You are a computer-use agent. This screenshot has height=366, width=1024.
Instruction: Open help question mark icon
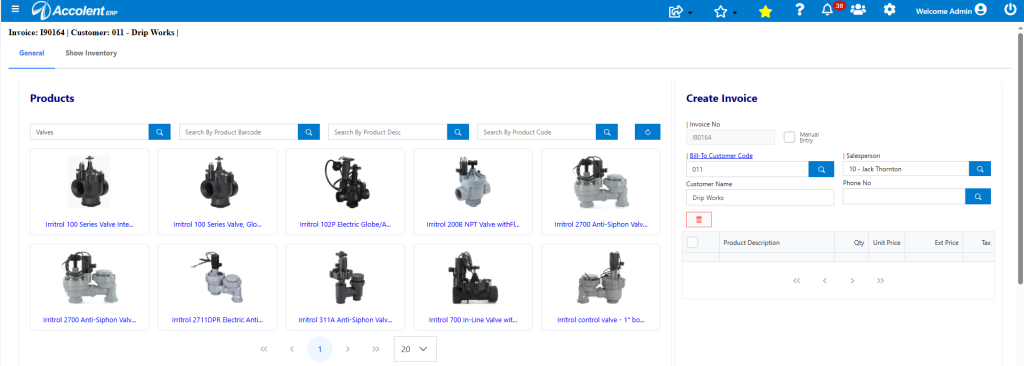[x=799, y=10]
